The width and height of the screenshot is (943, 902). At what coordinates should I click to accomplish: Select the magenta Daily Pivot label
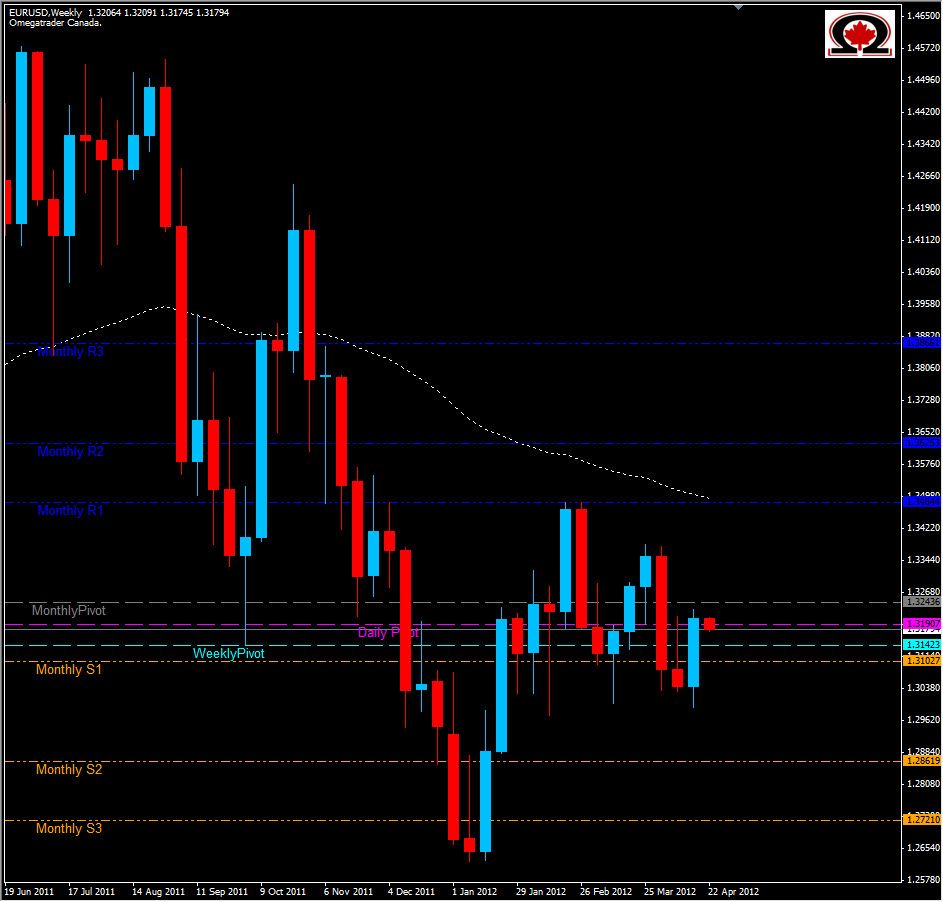[x=388, y=632]
